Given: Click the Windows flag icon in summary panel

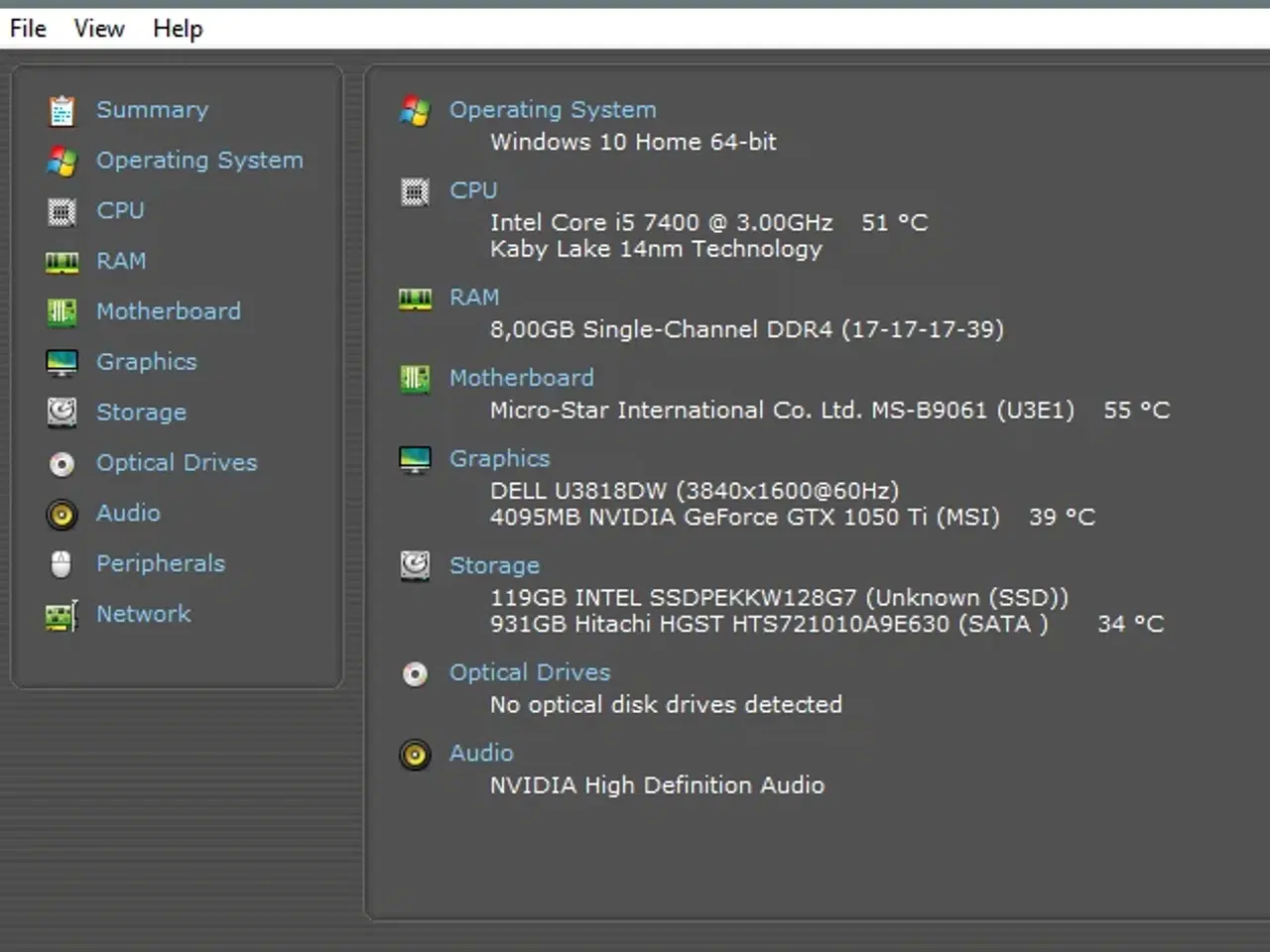Looking at the screenshot, I should [x=415, y=111].
